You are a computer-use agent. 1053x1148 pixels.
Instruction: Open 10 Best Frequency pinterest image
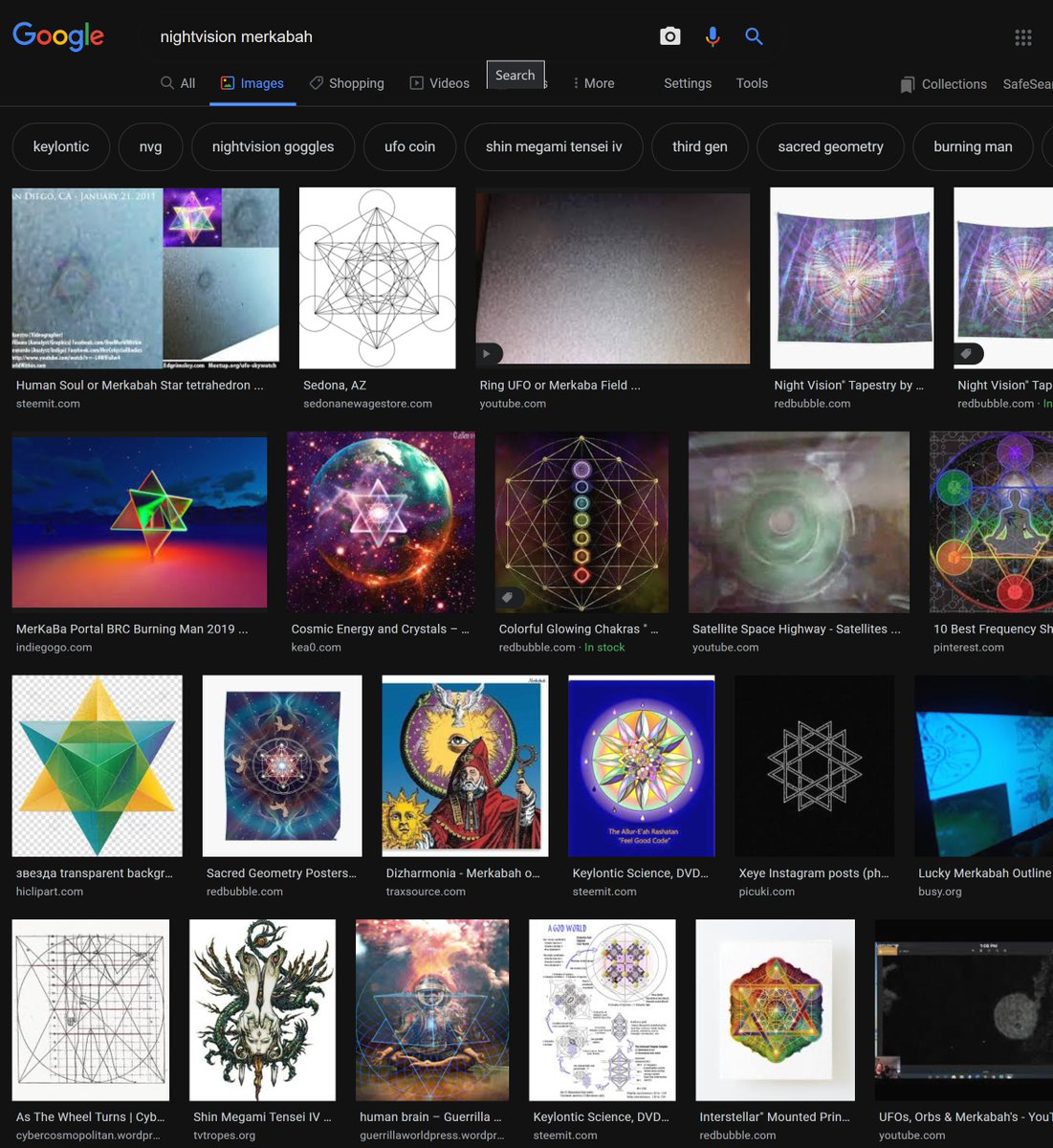pos(991,521)
